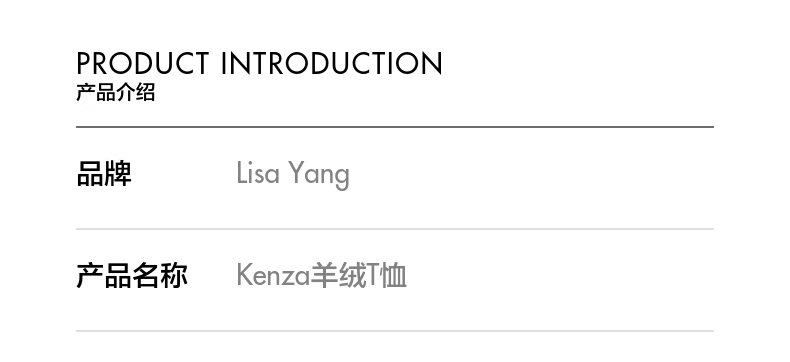Click the 产品介绍 subtitle text
Image resolution: width=790 pixels, height=362 pixels.
pos(115,93)
